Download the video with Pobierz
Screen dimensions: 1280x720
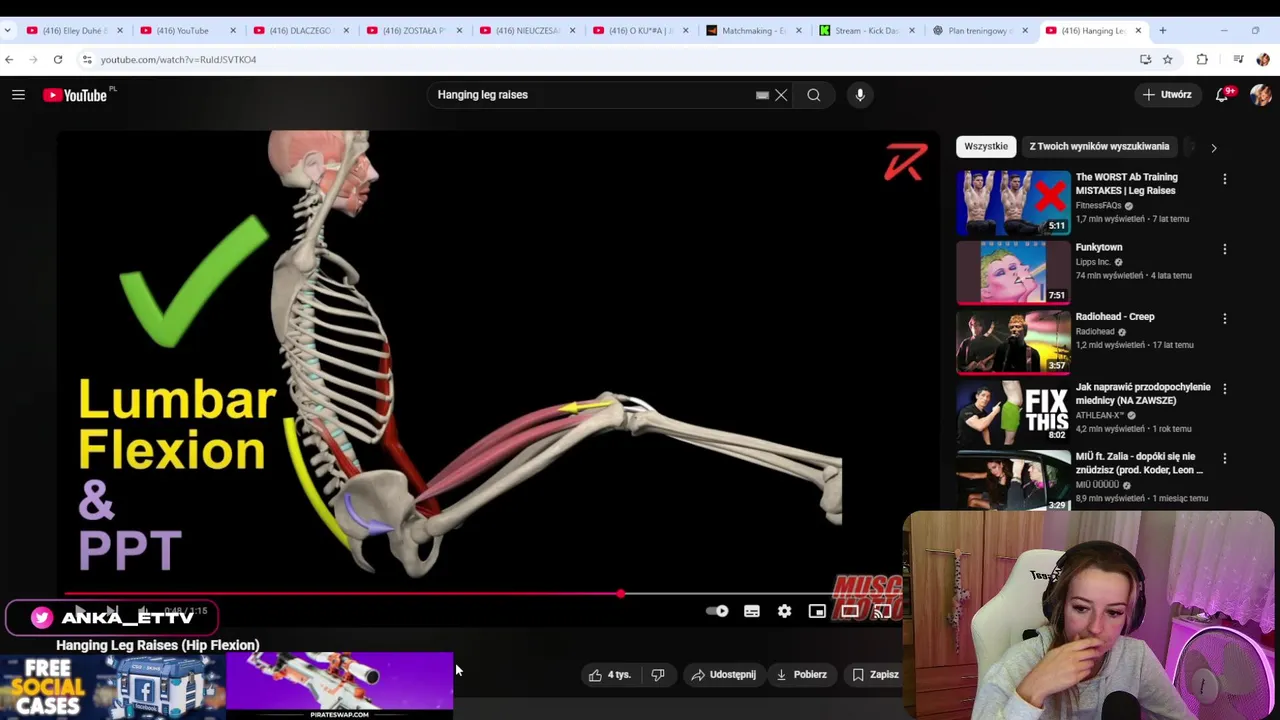coord(802,675)
